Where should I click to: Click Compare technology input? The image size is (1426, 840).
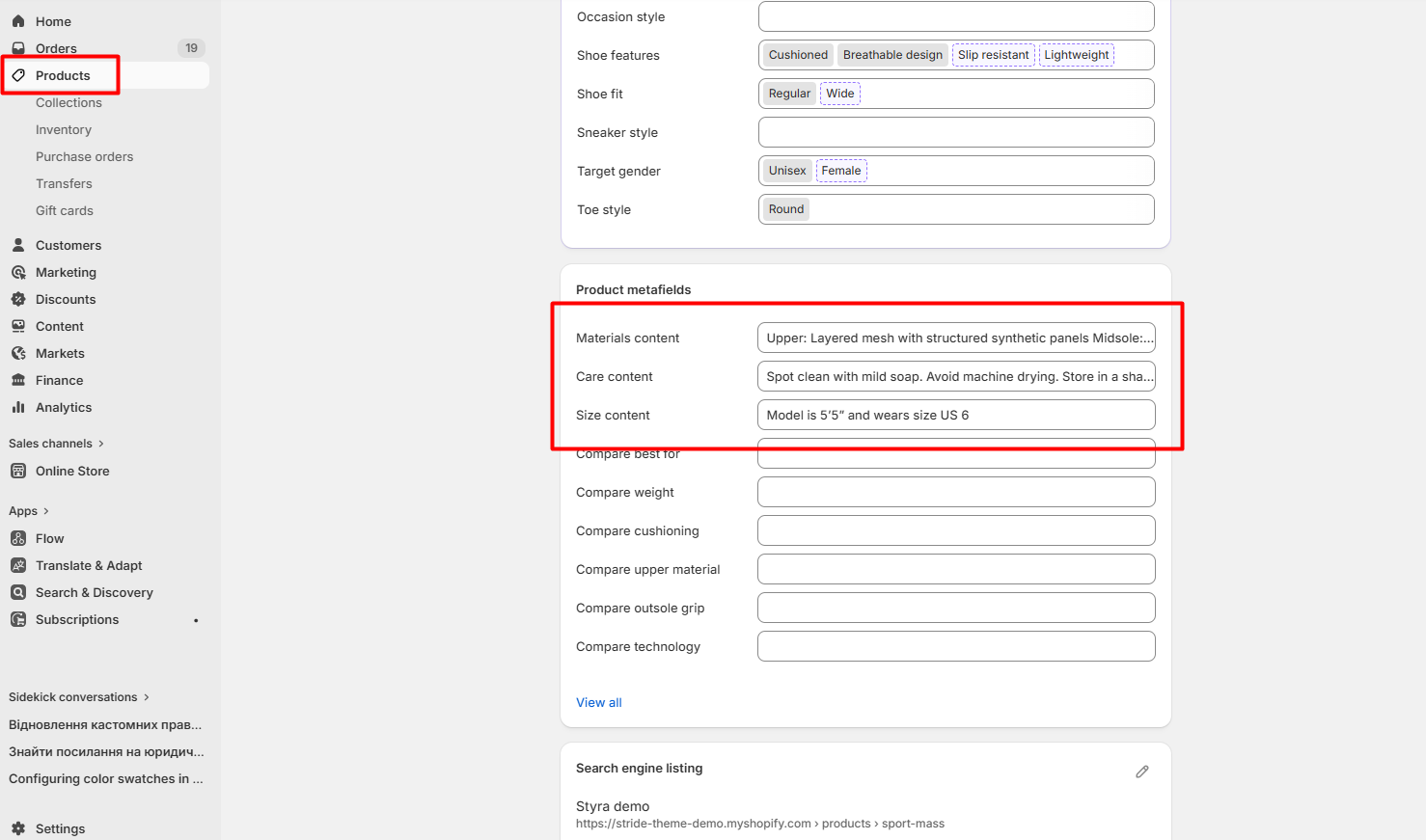pyautogui.click(x=956, y=646)
